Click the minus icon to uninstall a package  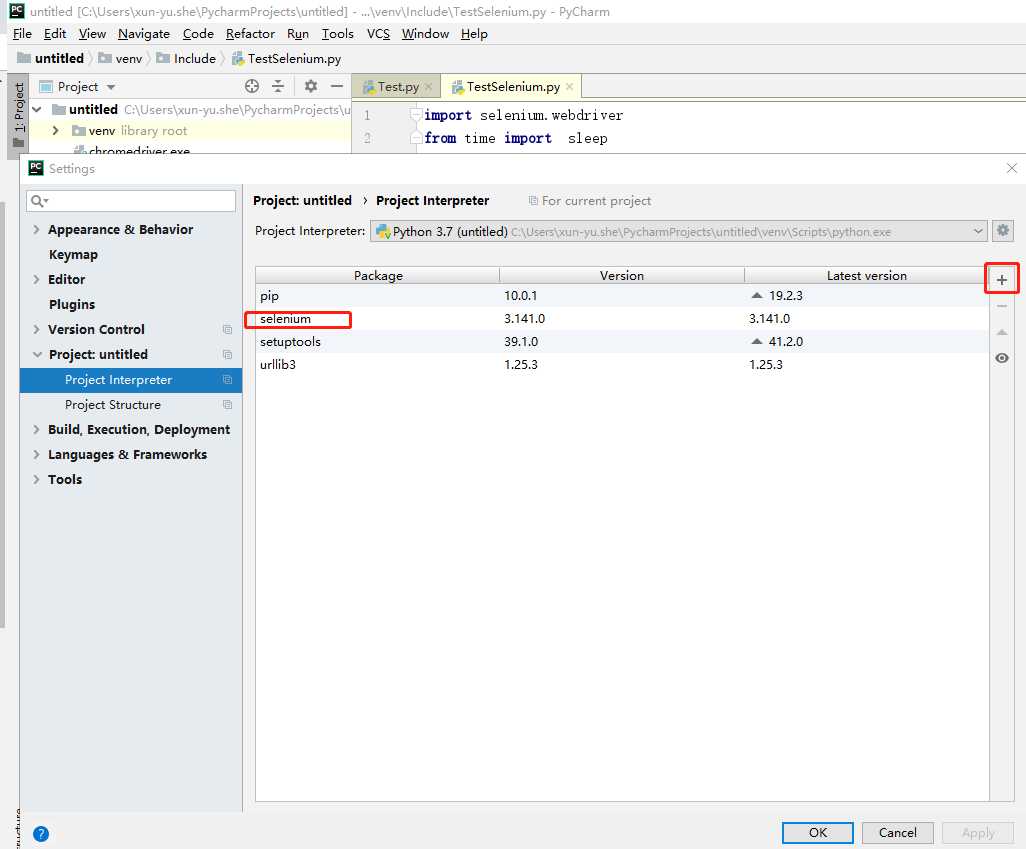tap(1001, 306)
